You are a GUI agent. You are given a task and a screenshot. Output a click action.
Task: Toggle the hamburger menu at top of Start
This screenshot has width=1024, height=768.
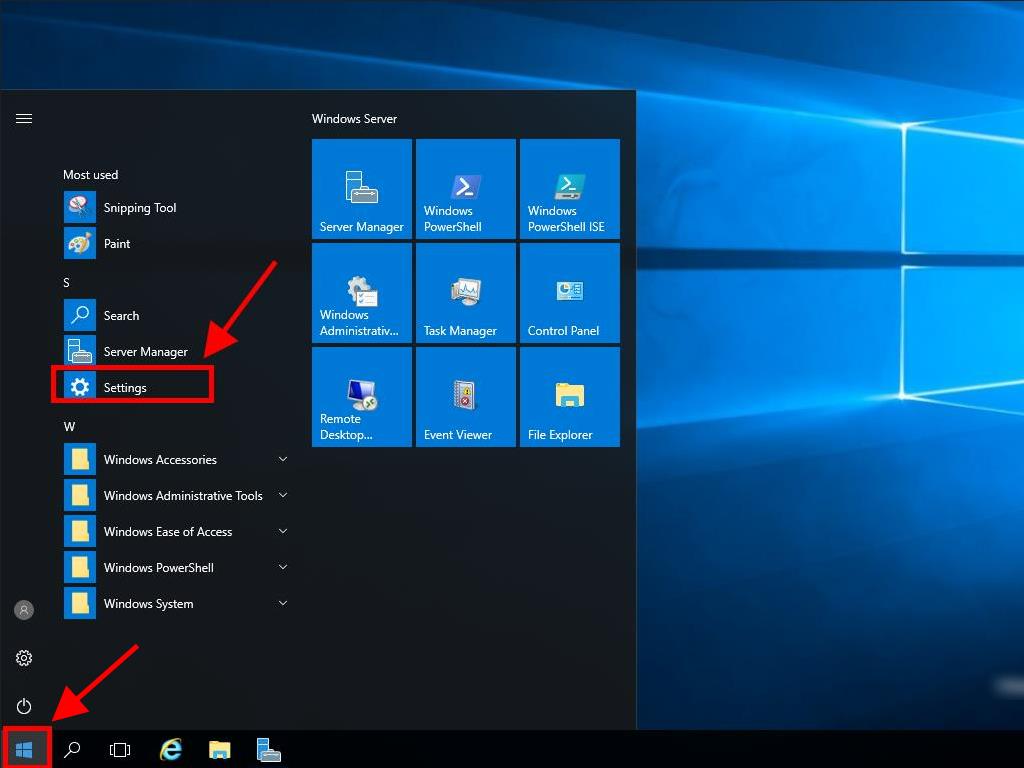[24, 118]
